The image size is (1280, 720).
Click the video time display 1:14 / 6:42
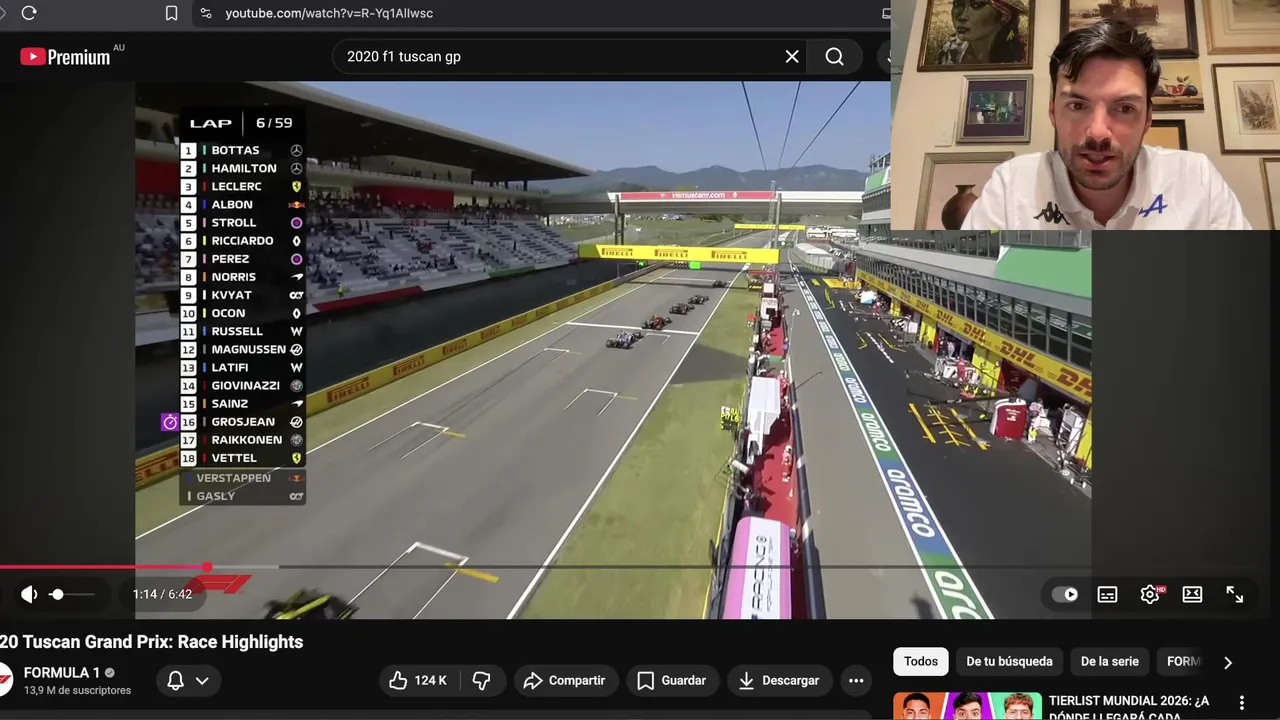(x=162, y=594)
